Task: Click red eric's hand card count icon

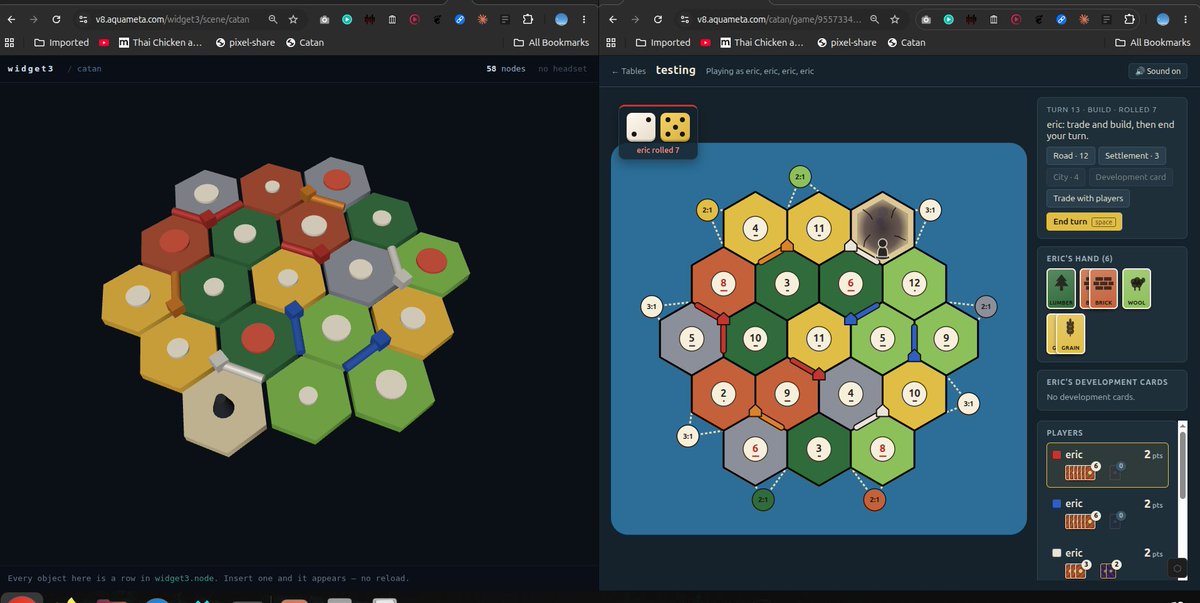Action: tap(1079, 472)
